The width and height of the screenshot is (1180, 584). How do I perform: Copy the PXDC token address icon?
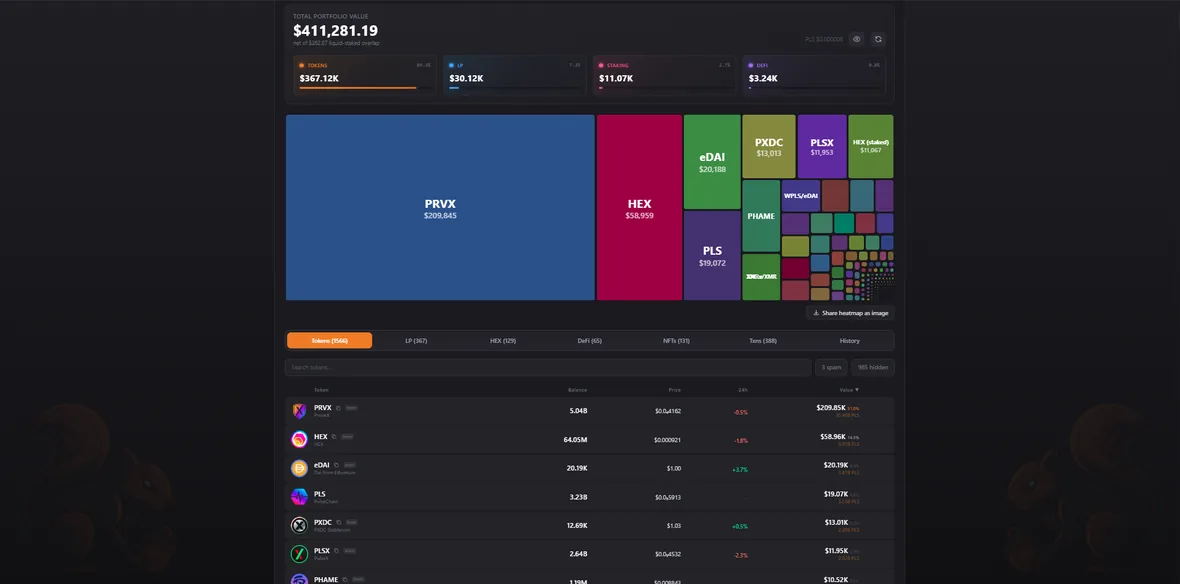click(339, 522)
